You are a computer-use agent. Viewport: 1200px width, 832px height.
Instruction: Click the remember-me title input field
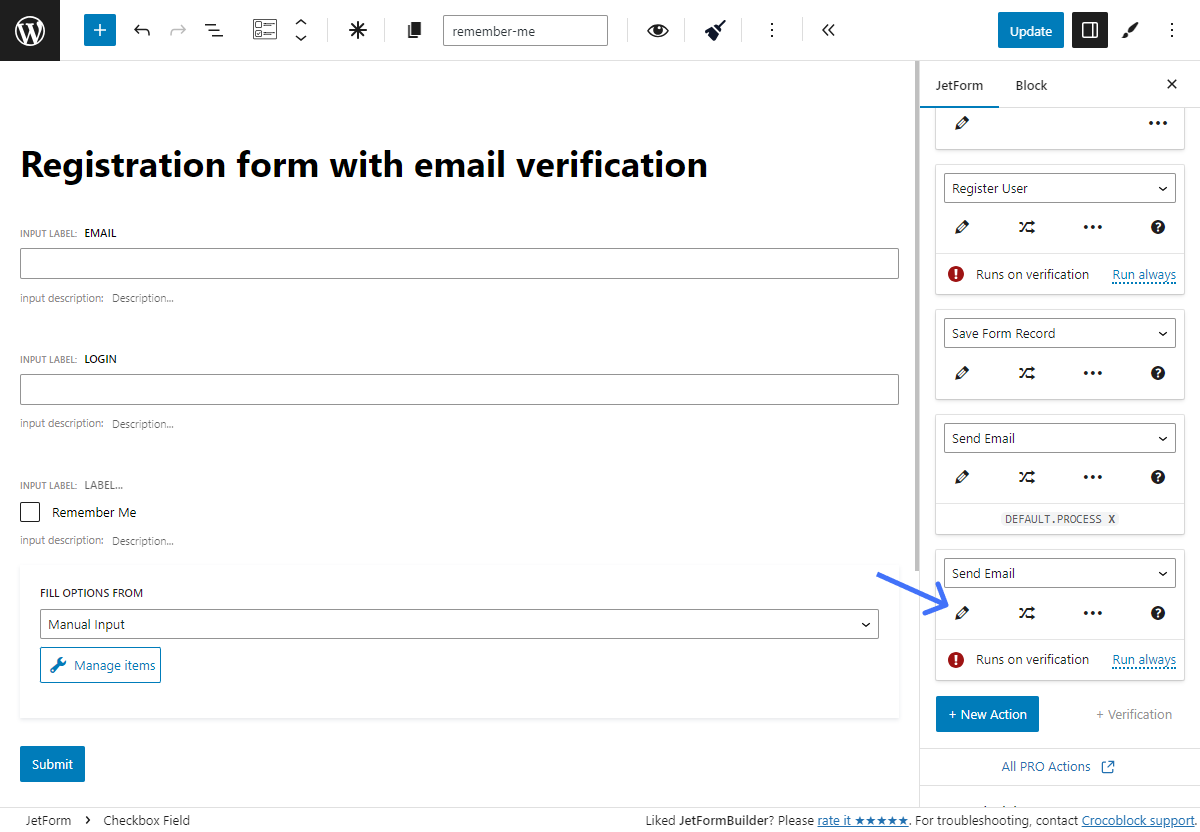[x=525, y=30]
